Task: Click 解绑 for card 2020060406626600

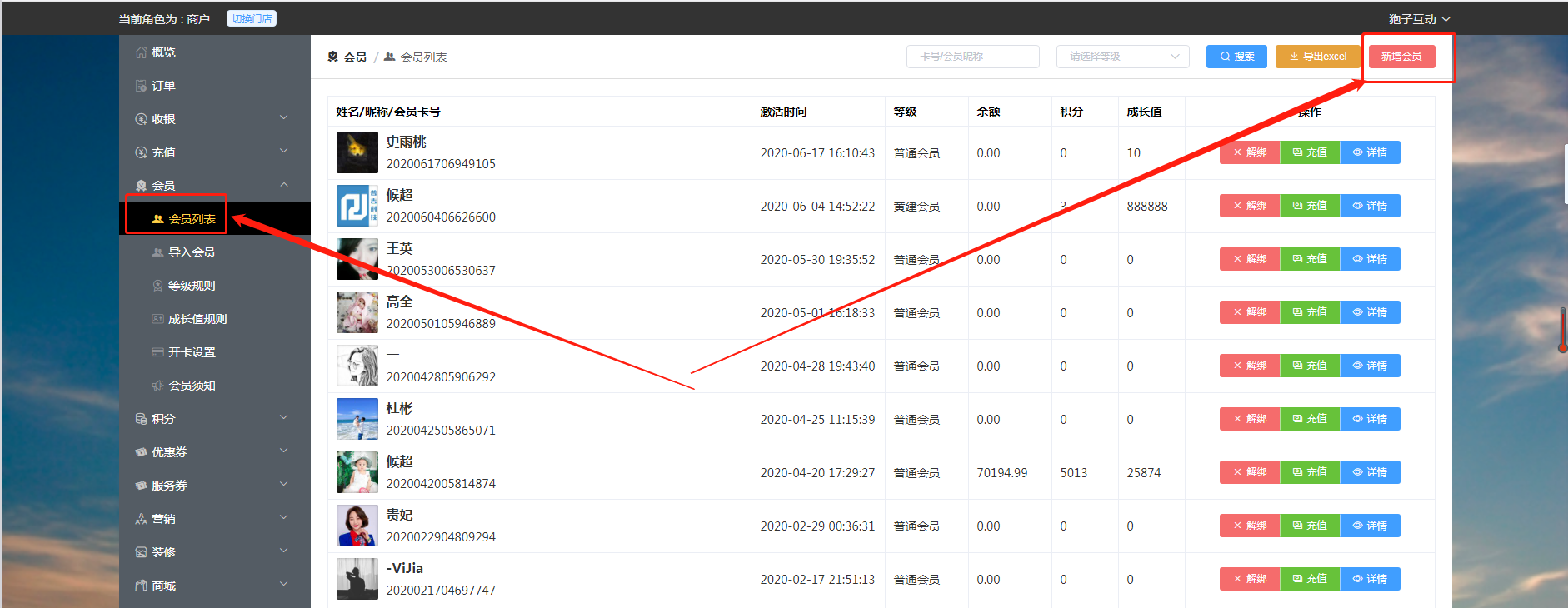Action: [1250, 206]
